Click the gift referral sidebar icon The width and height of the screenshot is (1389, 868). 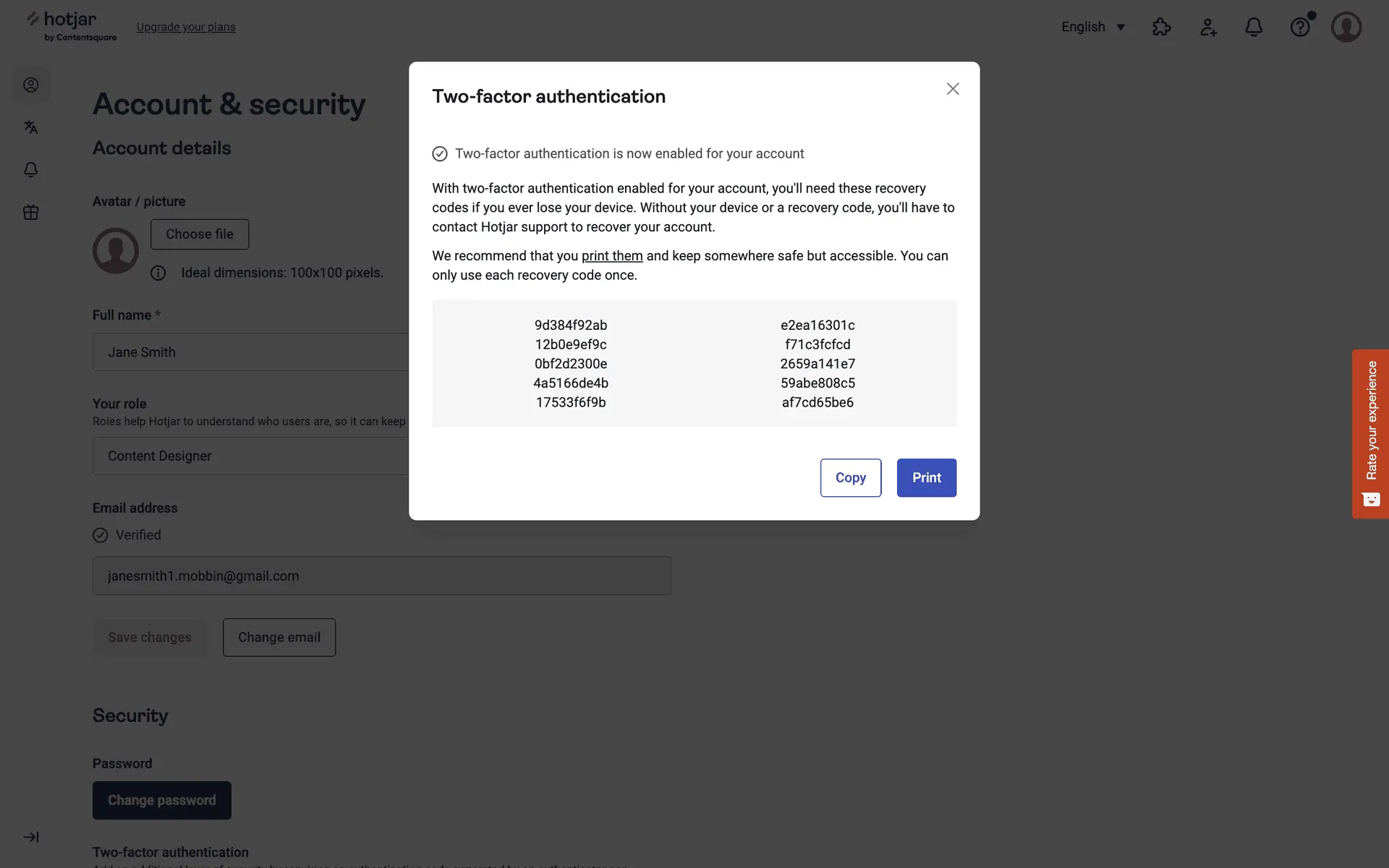[30, 213]
